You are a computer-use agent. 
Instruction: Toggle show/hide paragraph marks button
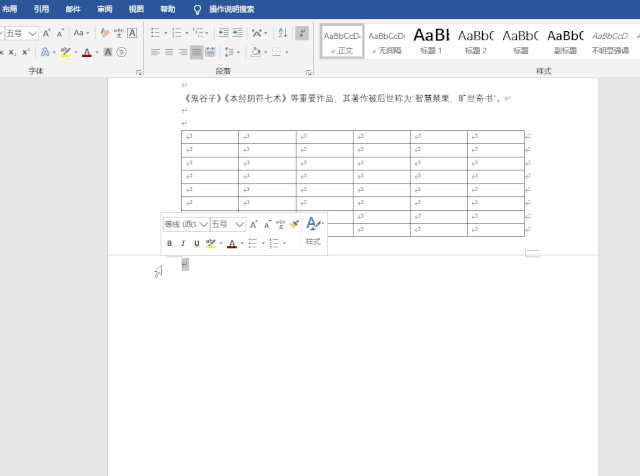coord(302,33)
